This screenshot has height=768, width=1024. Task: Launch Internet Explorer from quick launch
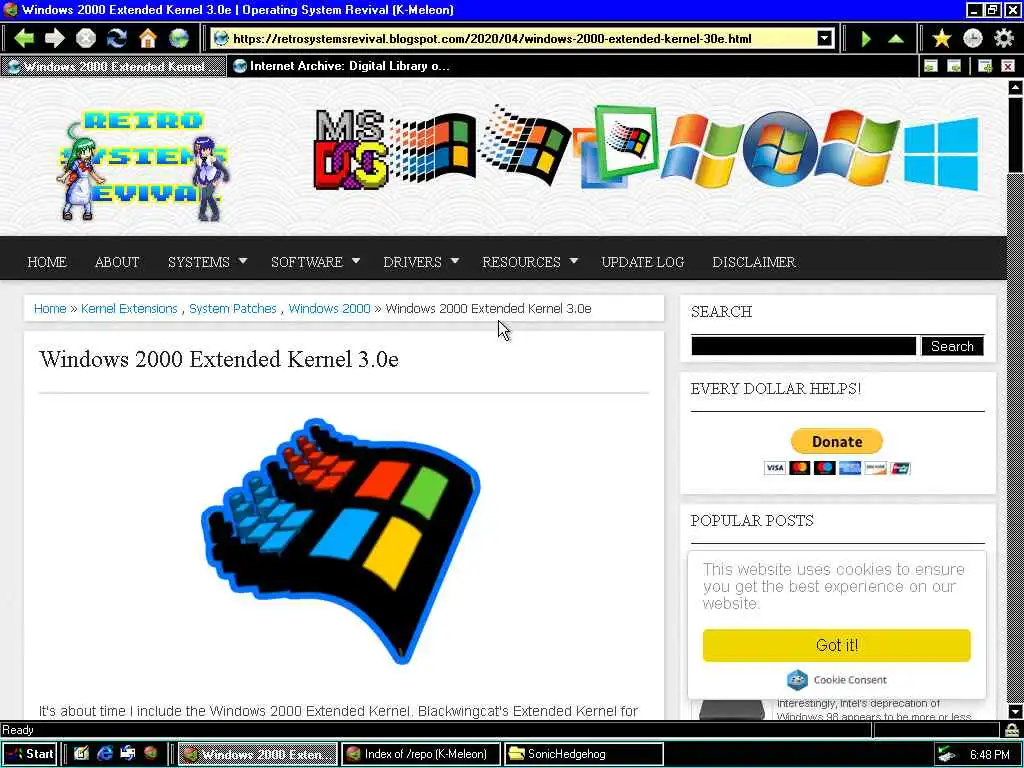[x=104, y=754]
